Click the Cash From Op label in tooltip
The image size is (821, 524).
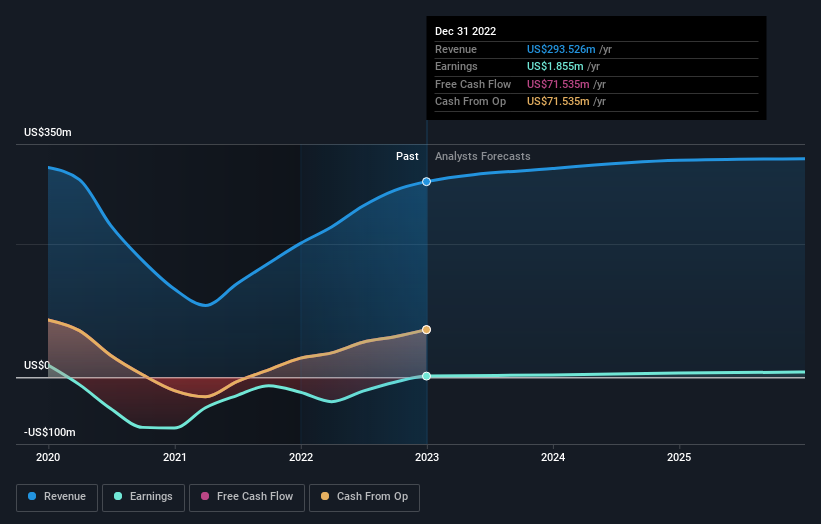[x=470, y=102]
